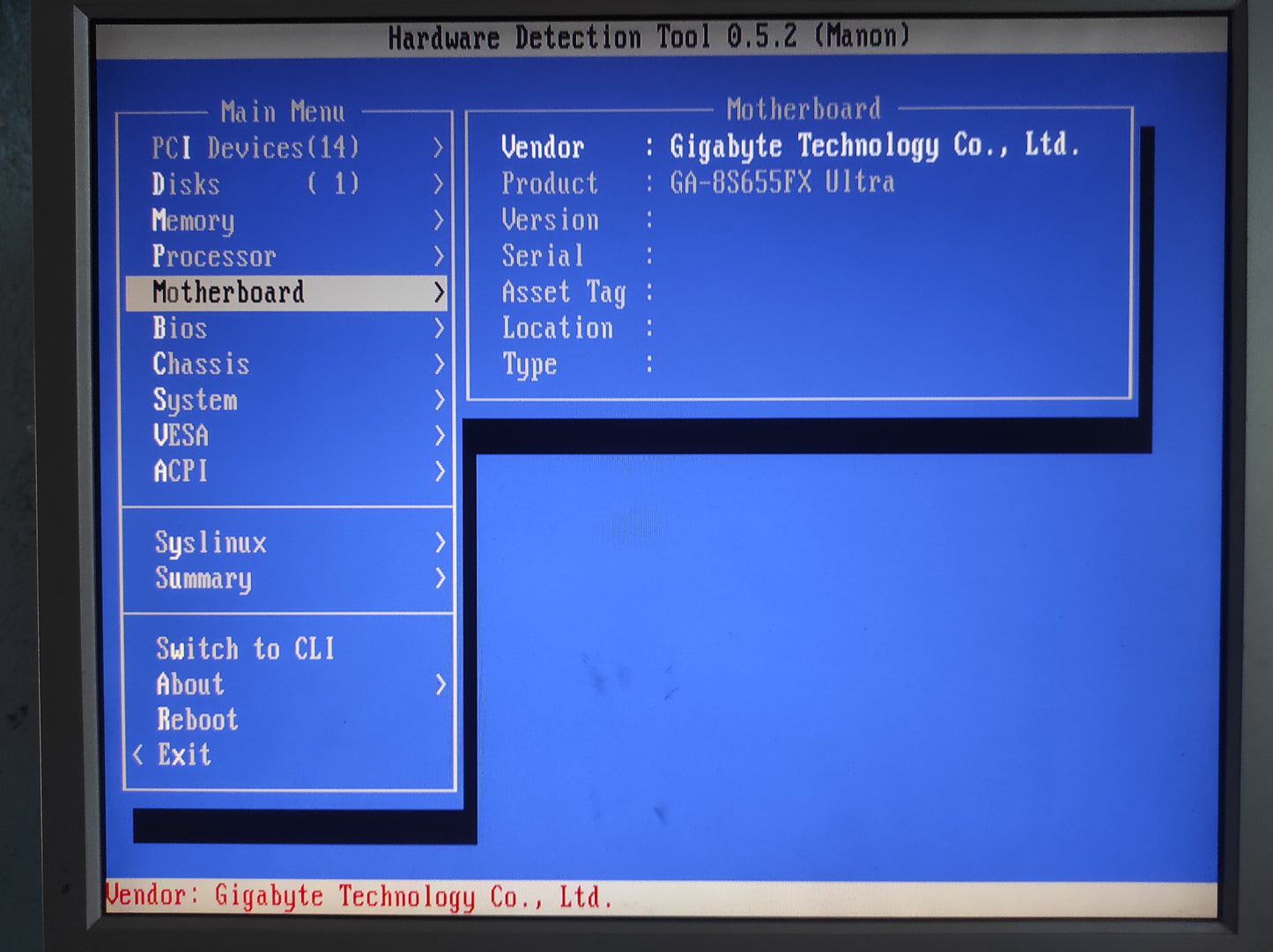Open the Bios information entry
The image size is (1273, 952).
coord(181,328)
